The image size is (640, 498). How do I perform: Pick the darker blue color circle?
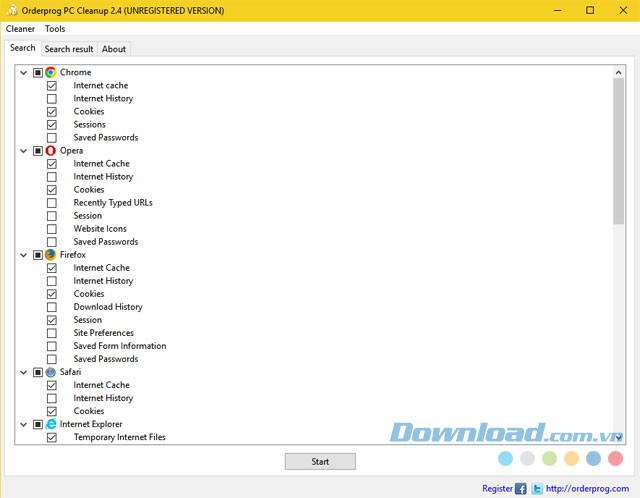pos(593,458)
